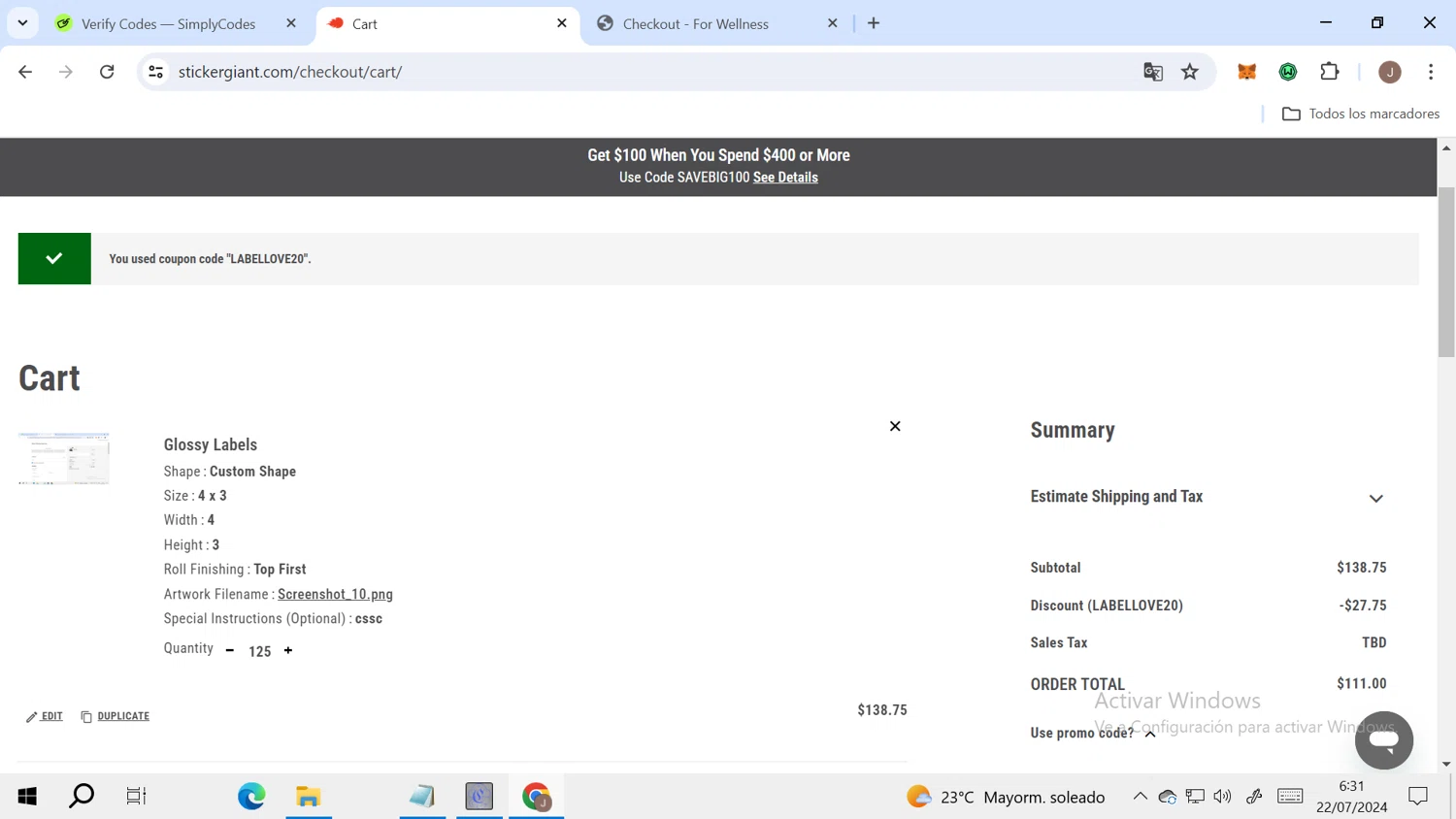The height and width of the screenshot is (819, 1456).
Task: Select the Discount (LABELLOVE20) line
Action: point(1208,606)
